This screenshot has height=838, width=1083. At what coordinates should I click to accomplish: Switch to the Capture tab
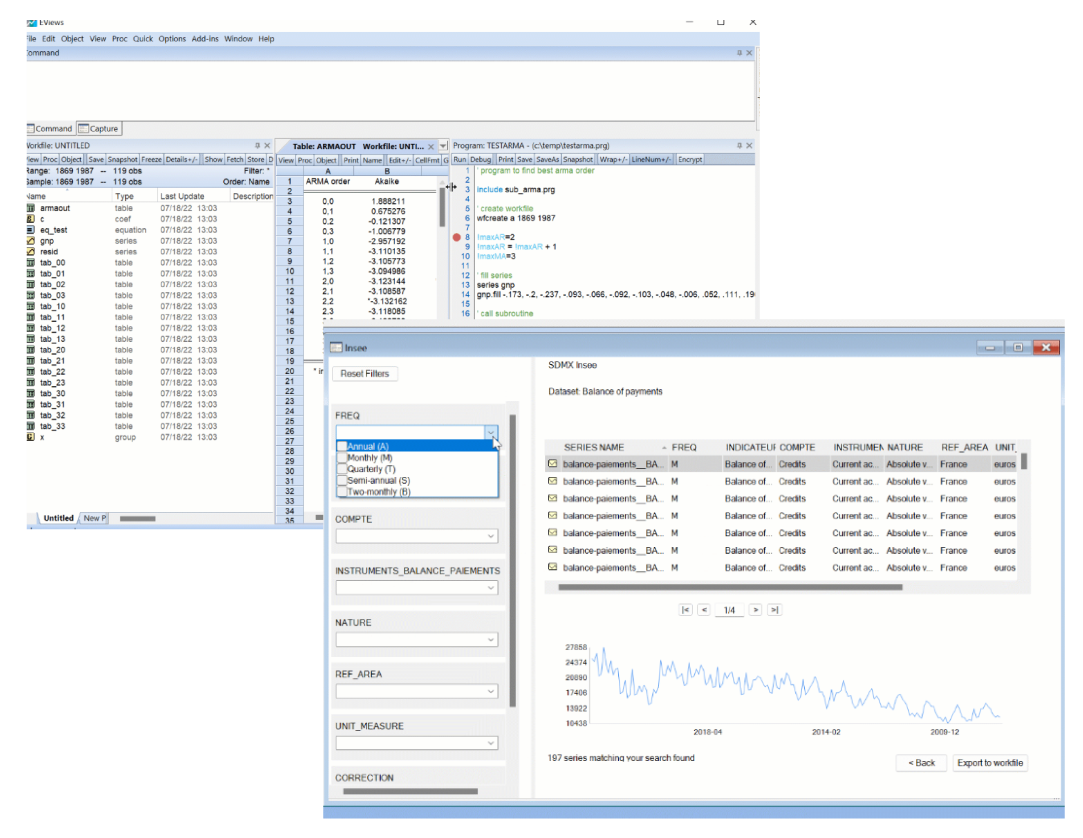pyautogui.click(x=99, y=128)
